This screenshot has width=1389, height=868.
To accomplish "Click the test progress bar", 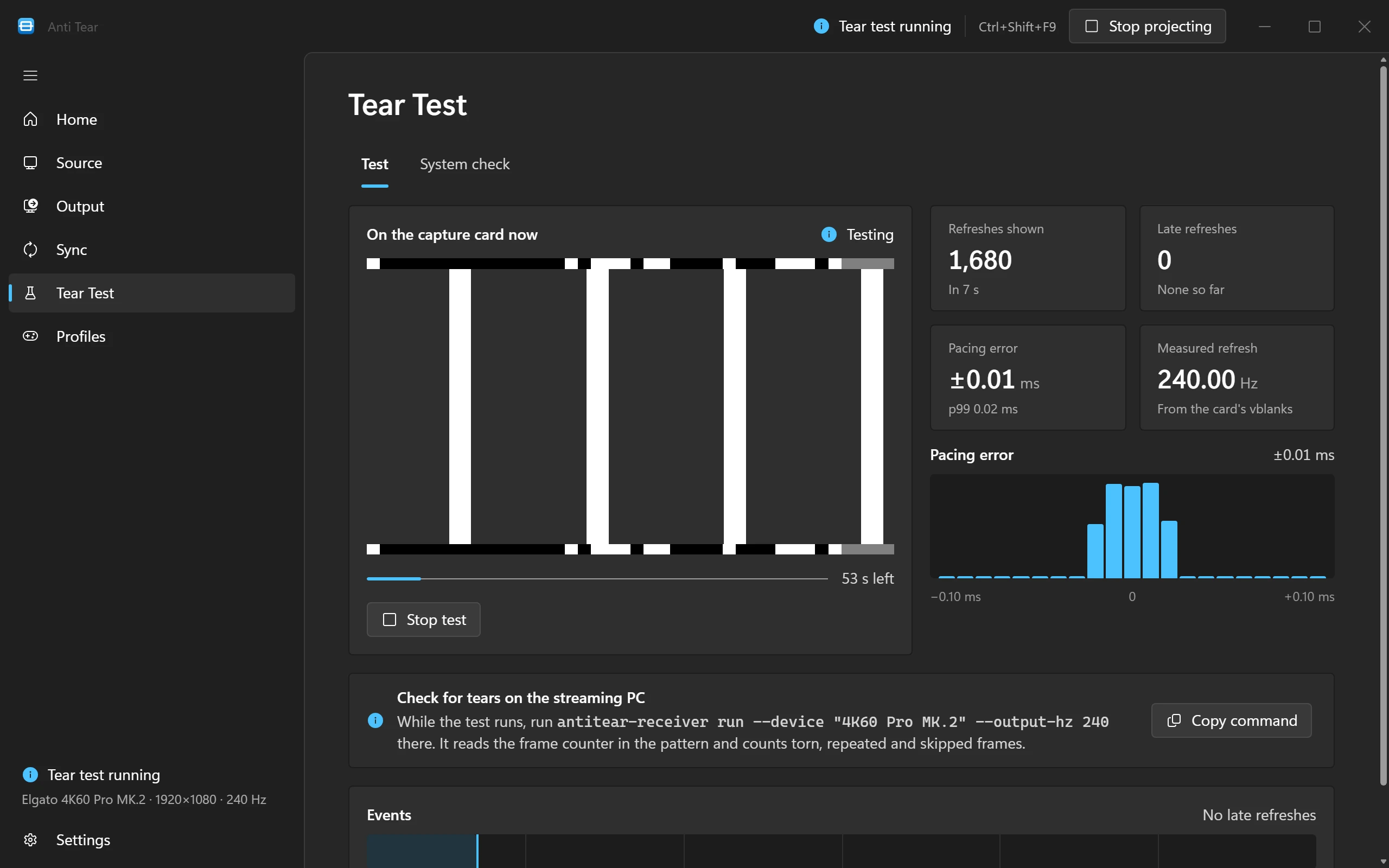I will coord(597,579).
